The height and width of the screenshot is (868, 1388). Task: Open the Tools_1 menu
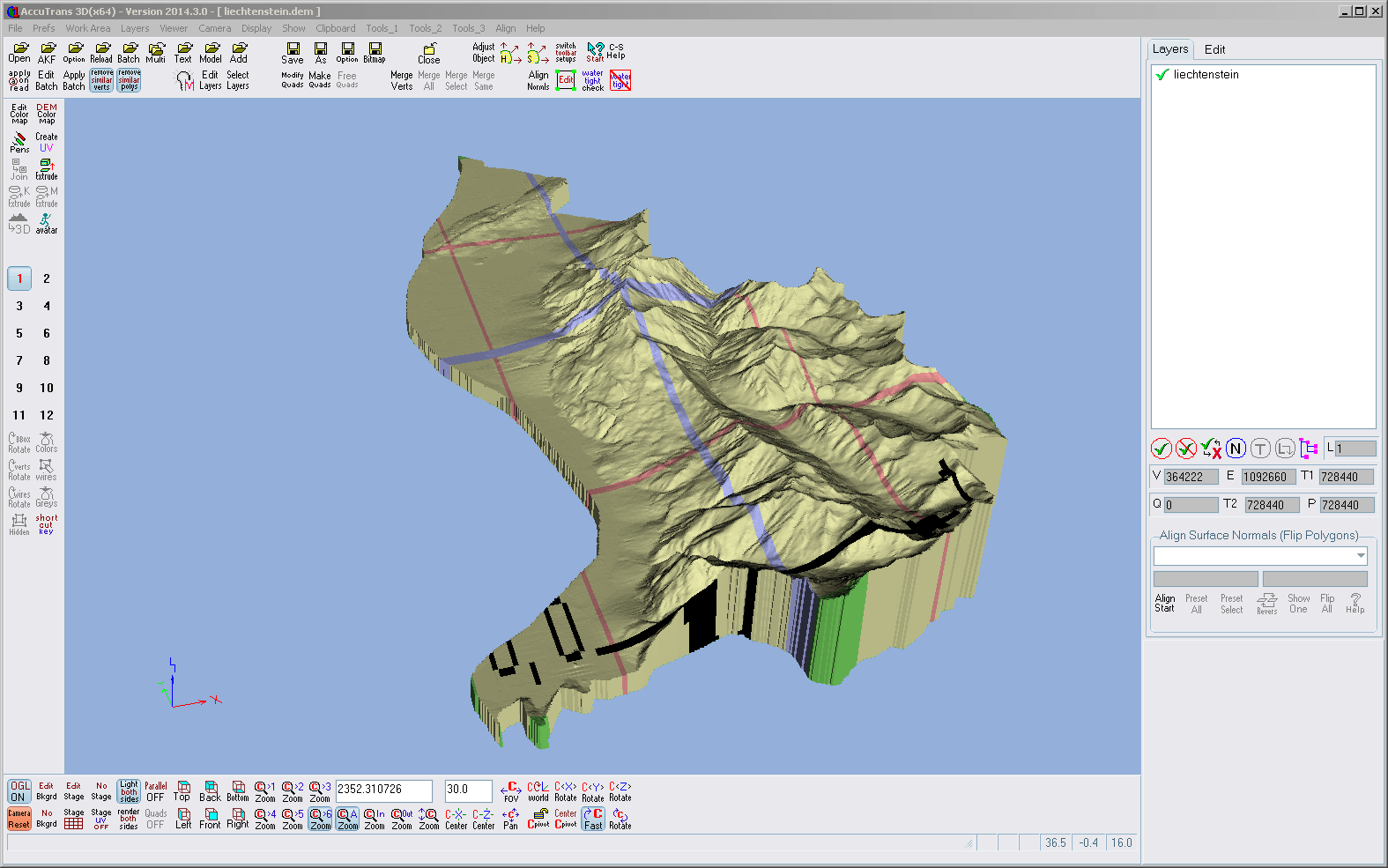[382, 28]
